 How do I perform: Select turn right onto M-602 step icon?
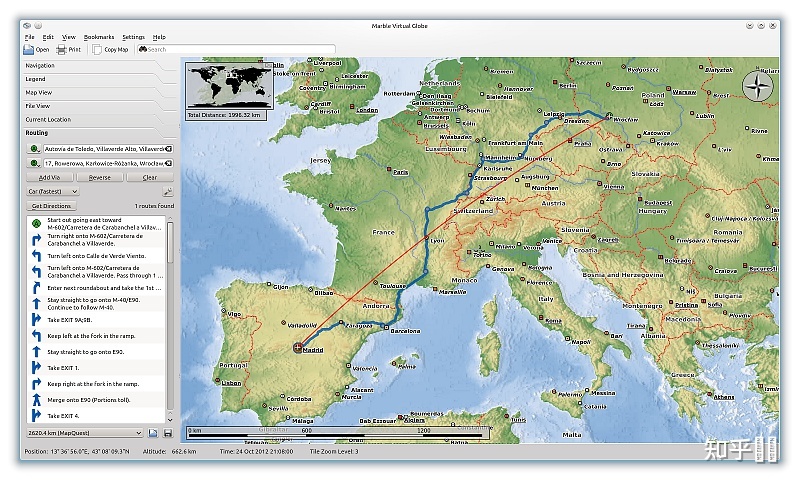(x=36, y=239)
